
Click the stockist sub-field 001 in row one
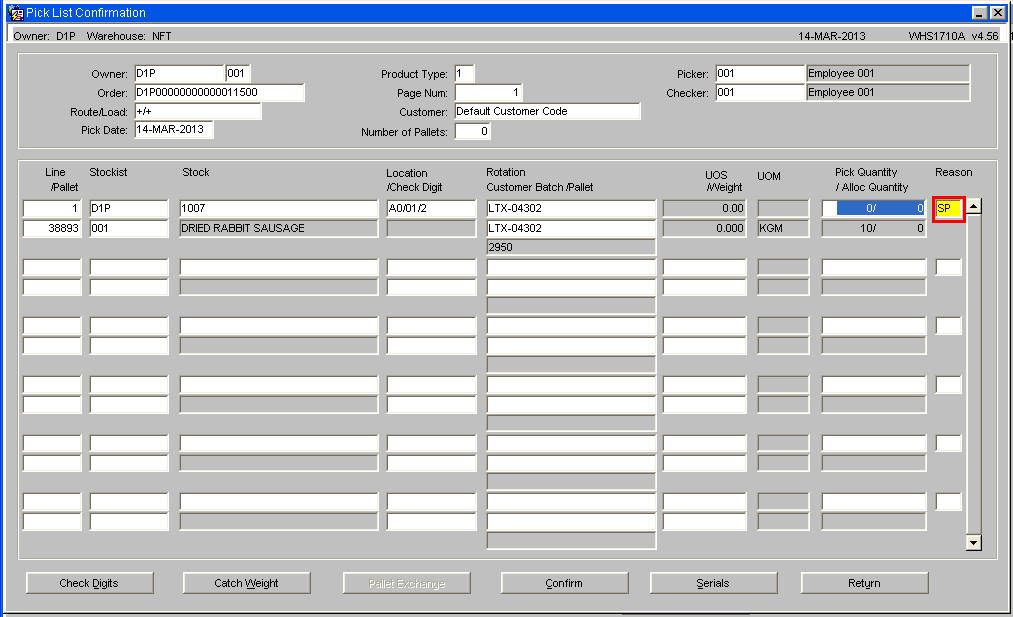(x=129, y=229)
